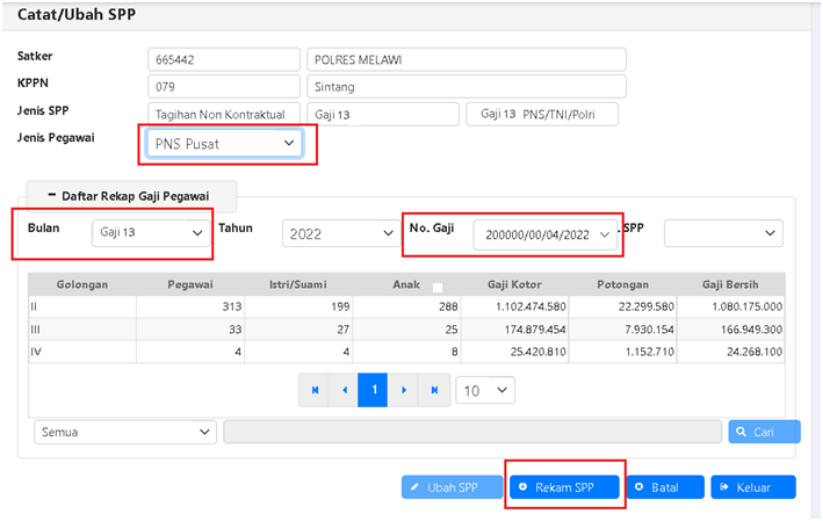
Task: Go to first page of table
Action: pos(315,390)
